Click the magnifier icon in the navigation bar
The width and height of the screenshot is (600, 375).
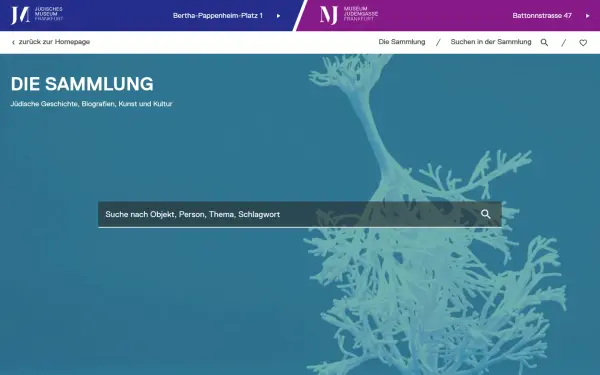tap(544, 42)
